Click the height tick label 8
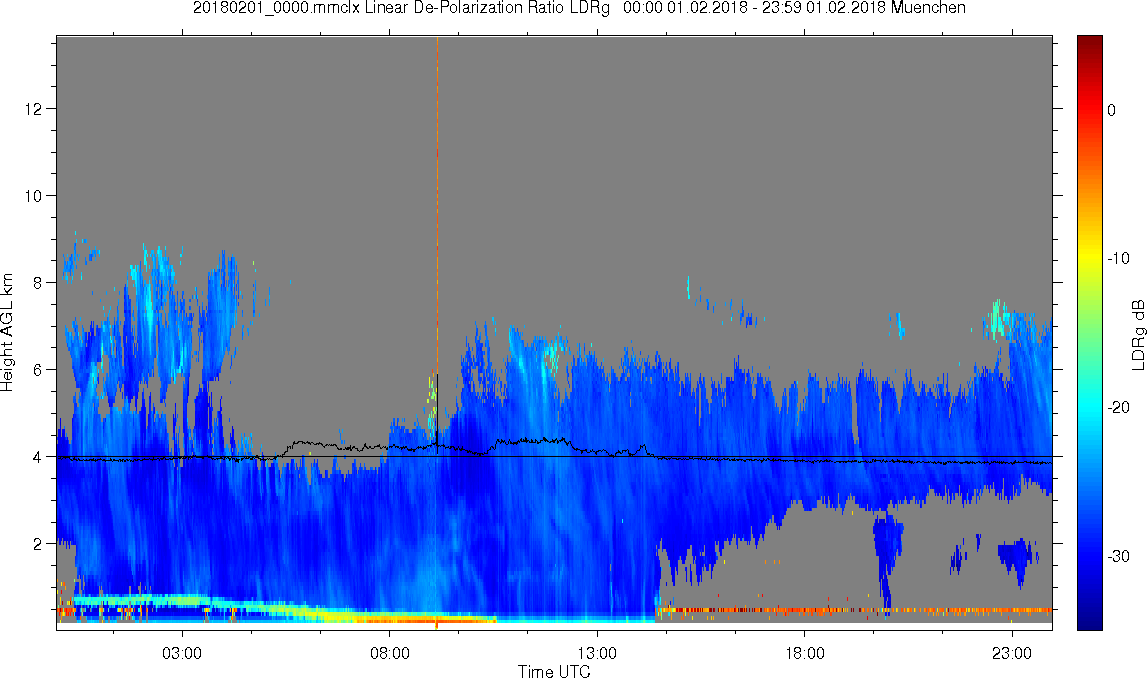 (x=37, y=283)
